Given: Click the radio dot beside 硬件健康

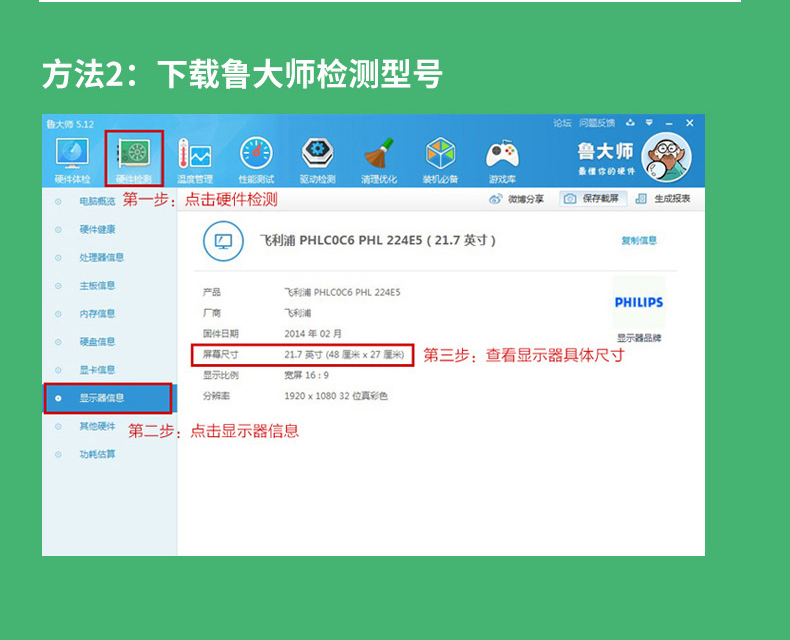Looking at the screenshot, I should pos(58,230).
